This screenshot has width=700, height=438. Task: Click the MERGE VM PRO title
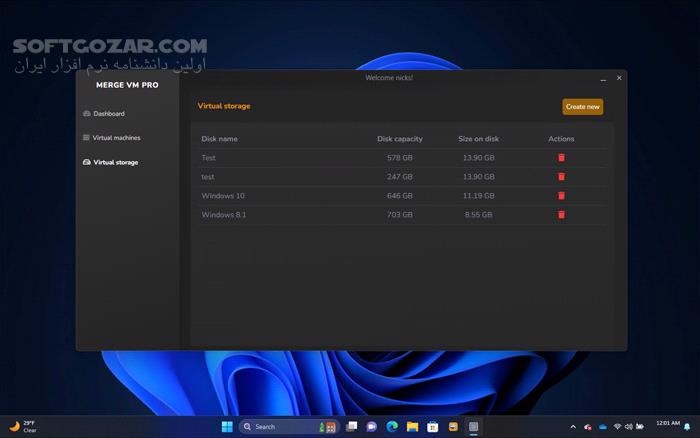pos(127,85)
